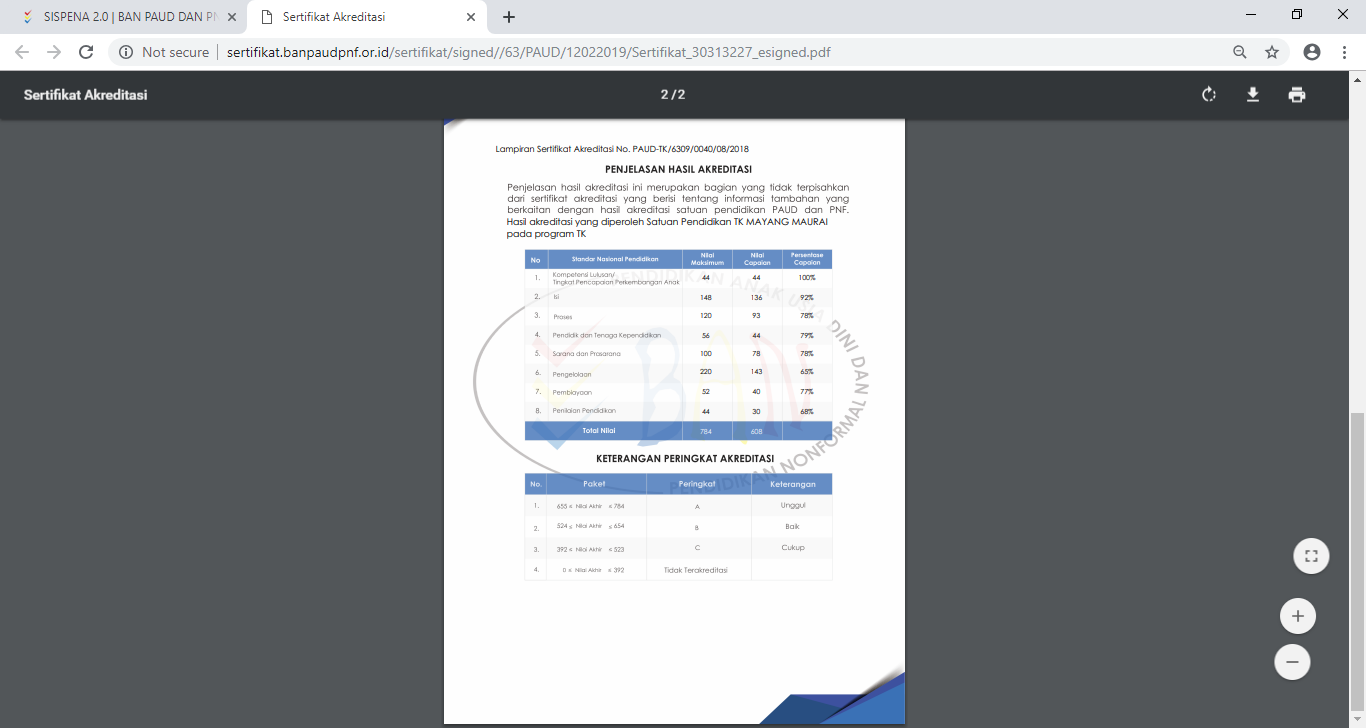Image resolution: width=1366 pixels, height=728 pixels.
Task: Click the page number indicator 2/2
Action: tap(673, 95)
